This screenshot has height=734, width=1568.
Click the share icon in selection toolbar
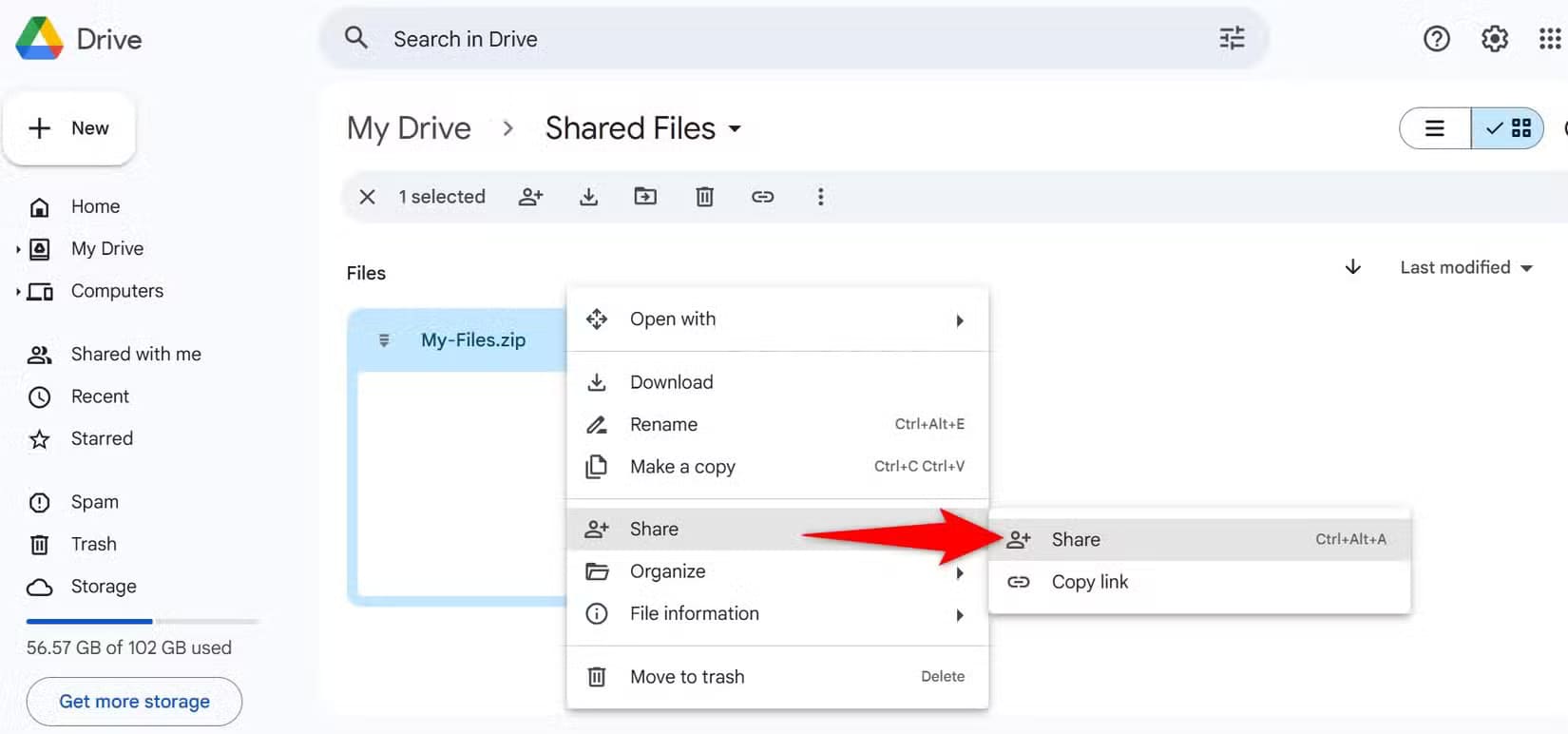tap(530, 197)
